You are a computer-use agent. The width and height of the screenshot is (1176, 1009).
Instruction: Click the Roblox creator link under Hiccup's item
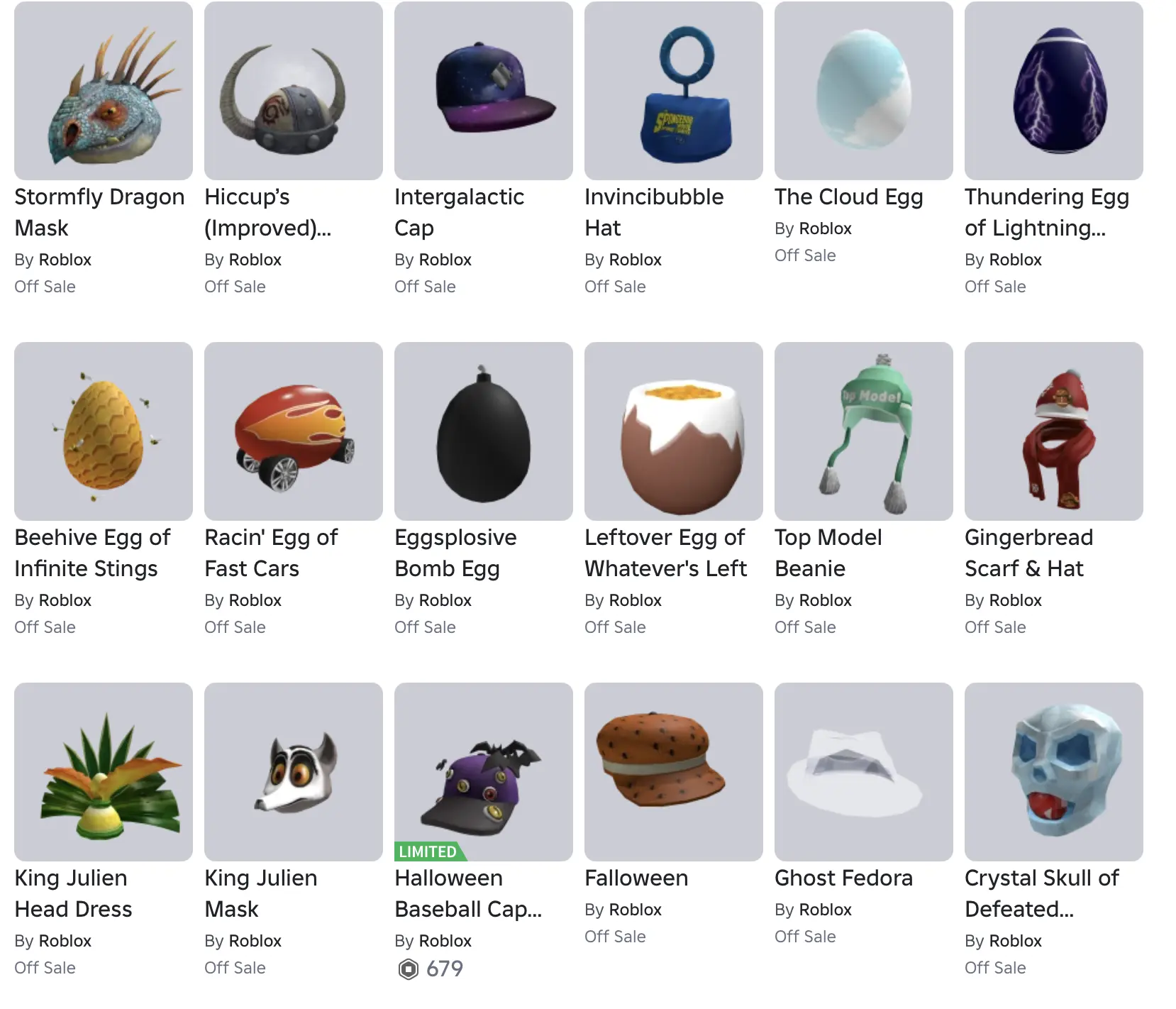coord(255,260)
